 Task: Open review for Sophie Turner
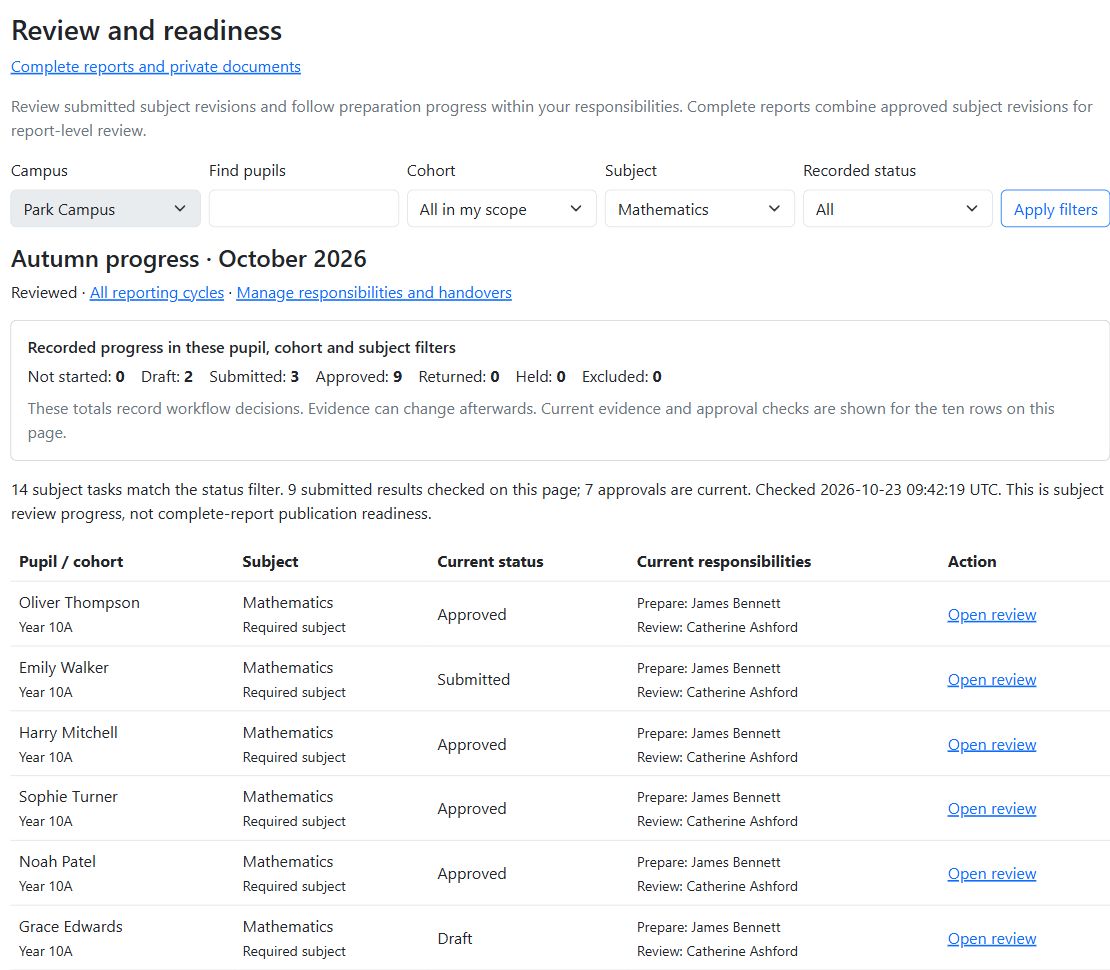point(992,809)
